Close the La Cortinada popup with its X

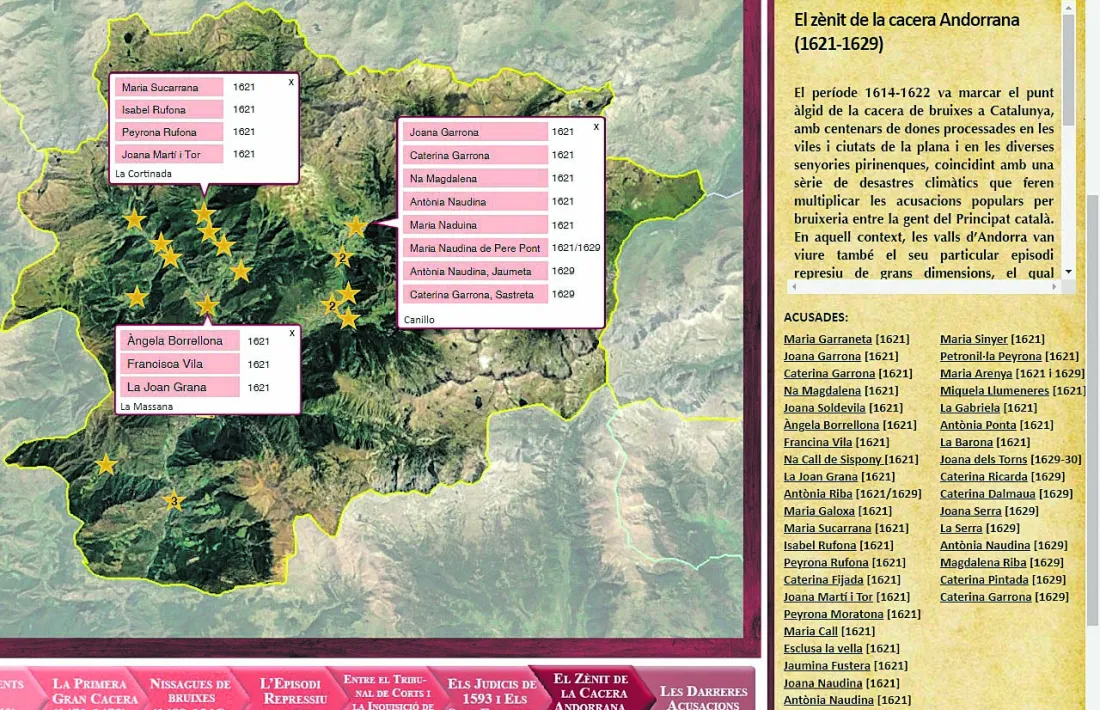[x=291, y=82]
